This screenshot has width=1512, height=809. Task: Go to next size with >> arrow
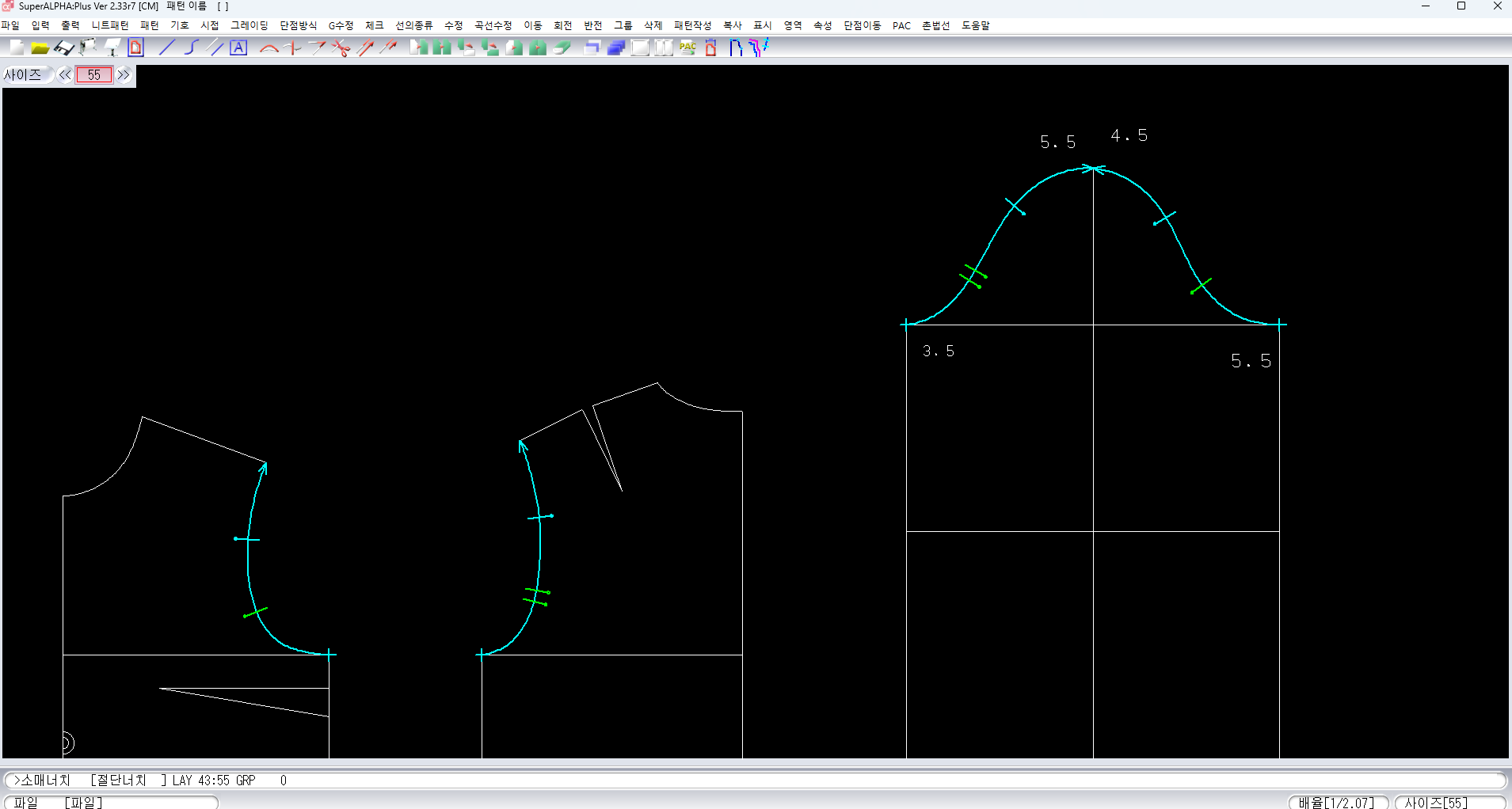[124, 75]
